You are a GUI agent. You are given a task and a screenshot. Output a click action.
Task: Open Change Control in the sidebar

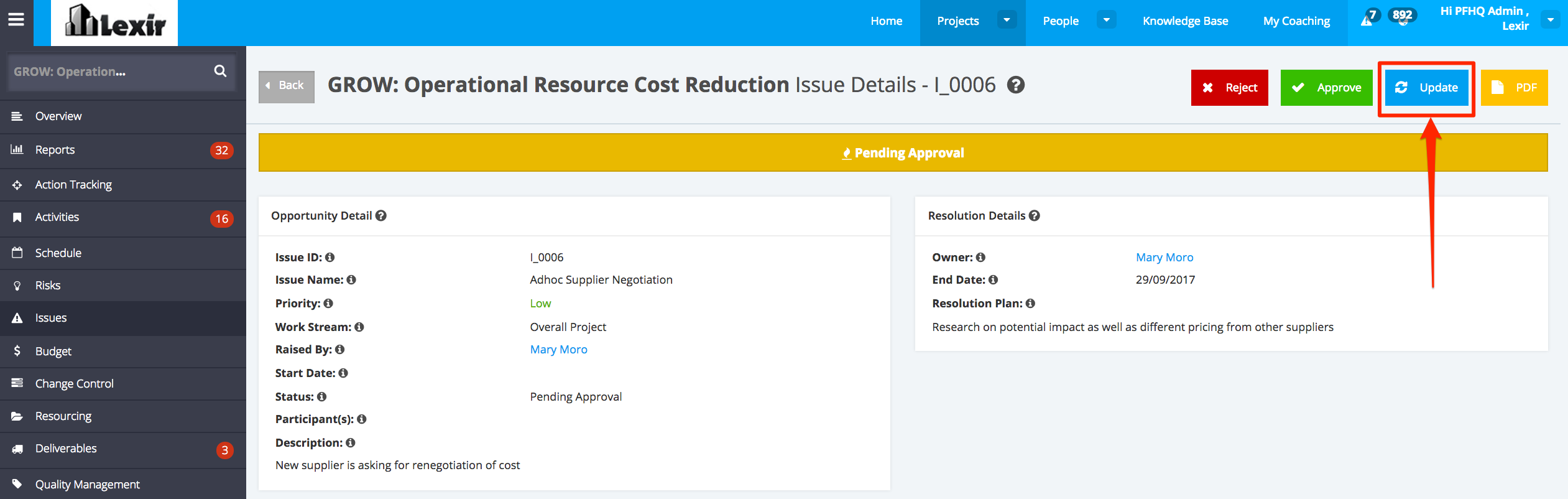123,384
